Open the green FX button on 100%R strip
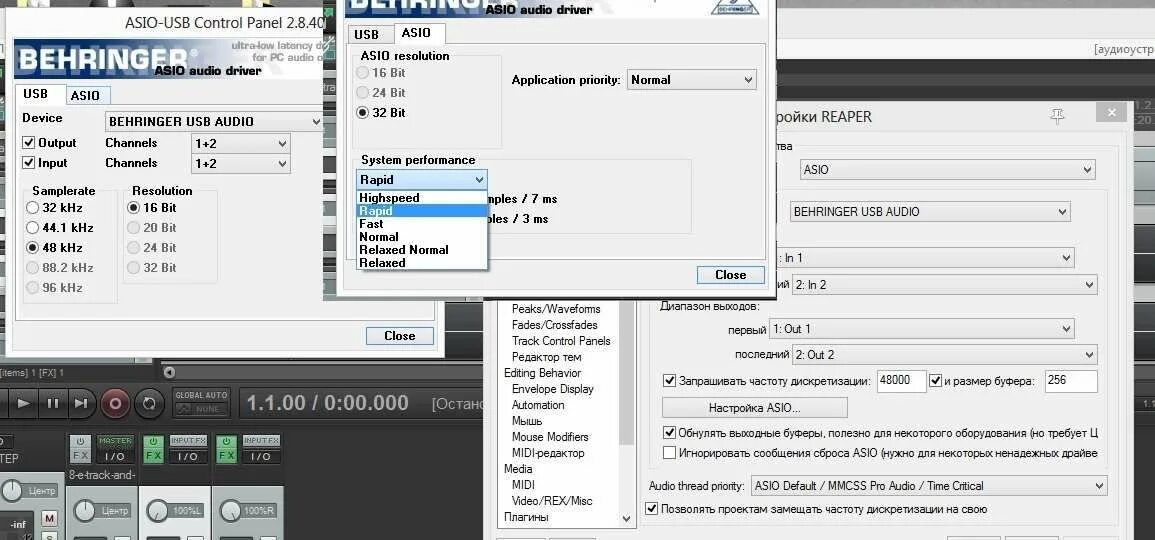Viewport: 1155px width, 540px height. pos(226,456)
